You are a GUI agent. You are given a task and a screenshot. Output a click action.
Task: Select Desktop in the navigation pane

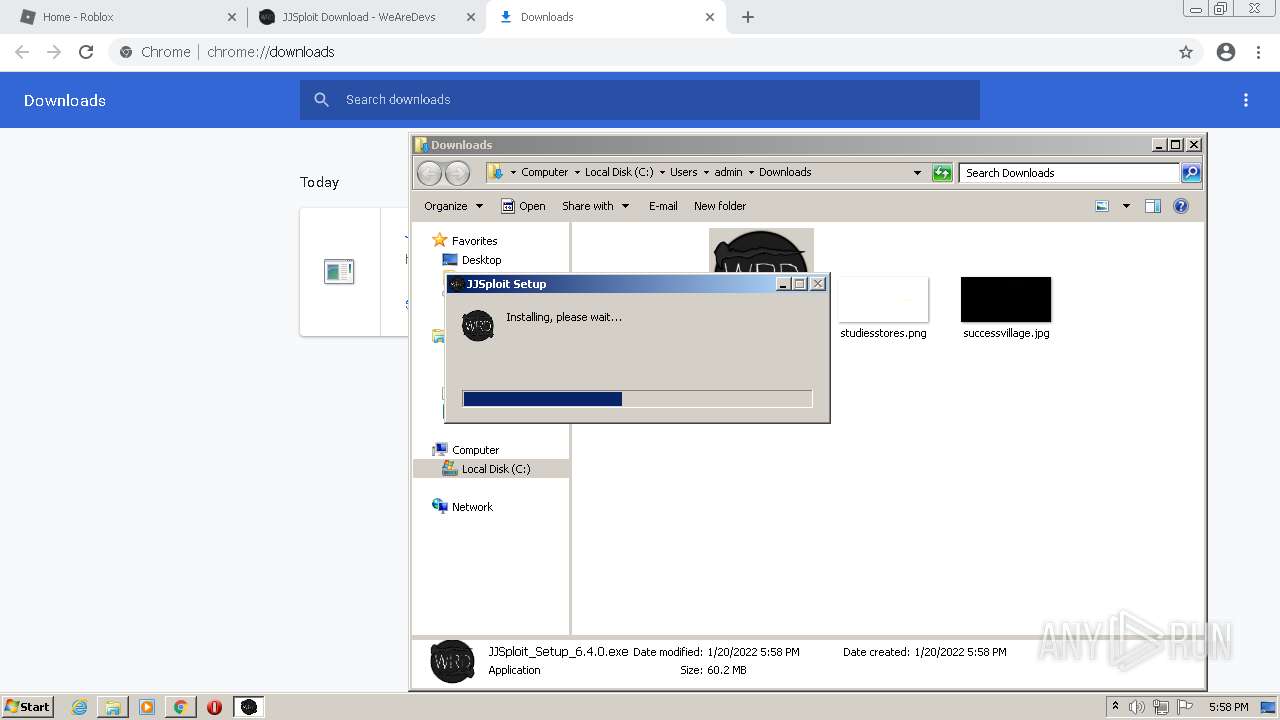[x=481, y=260]
